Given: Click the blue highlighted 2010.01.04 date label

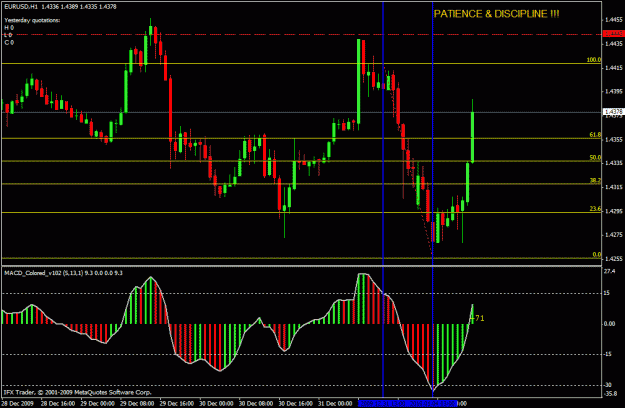Looking at the screenshot, I should tap(433, 404).
